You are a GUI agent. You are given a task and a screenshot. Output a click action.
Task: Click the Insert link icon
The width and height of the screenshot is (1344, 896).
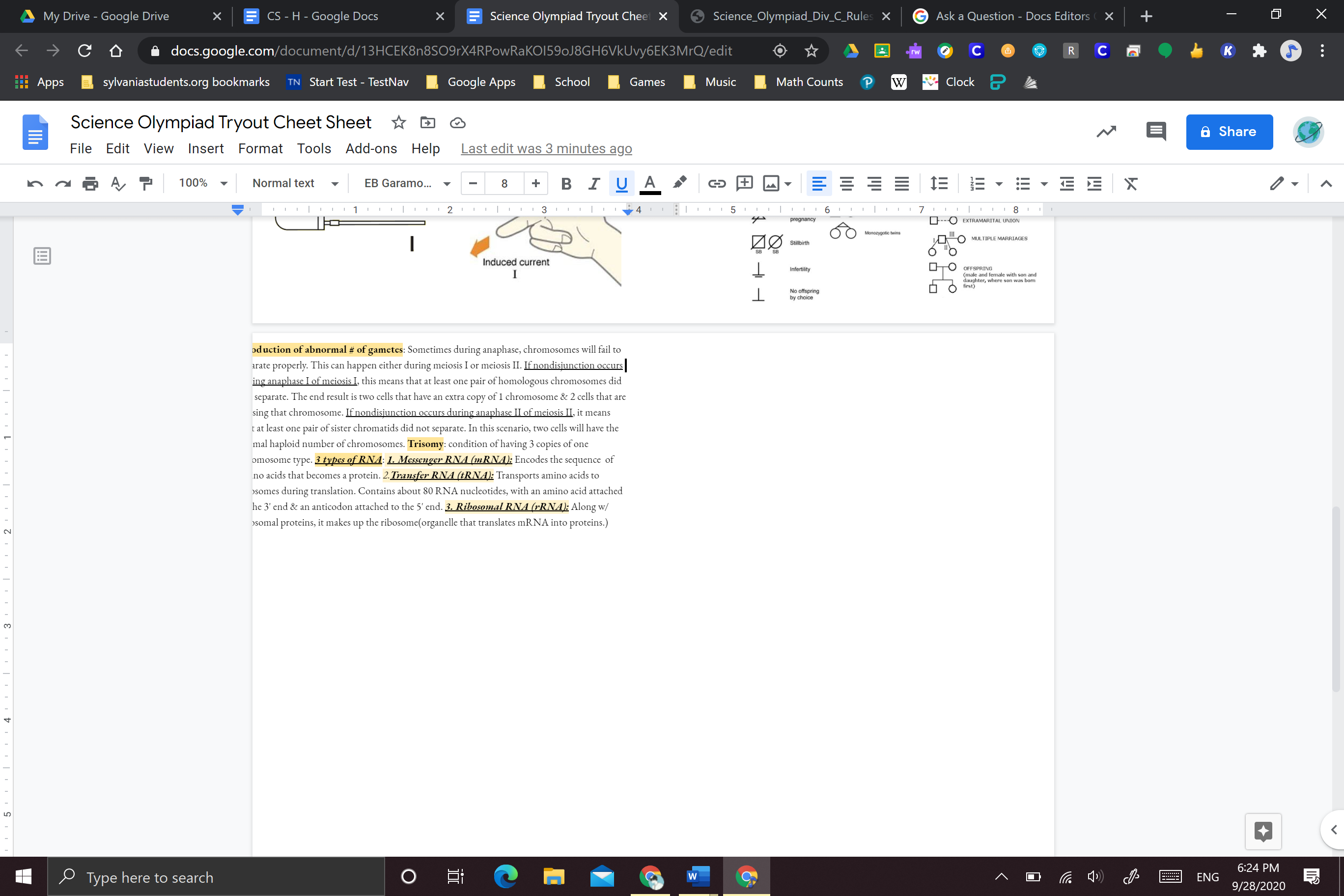[x=717, y=183]
